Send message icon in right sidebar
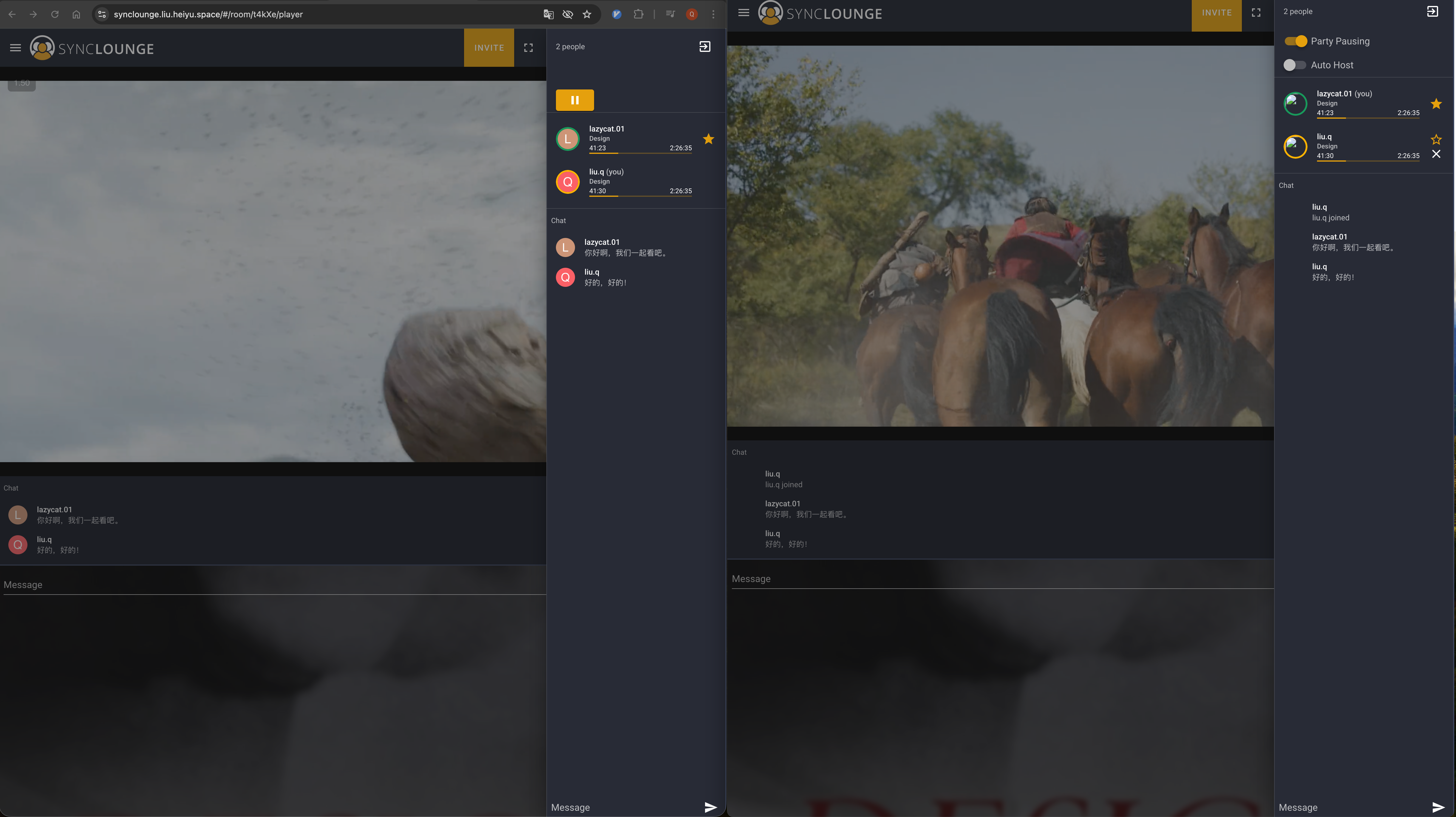Image resolution: width=1456 pixels, height=817 pixels. coord(1438,807)
